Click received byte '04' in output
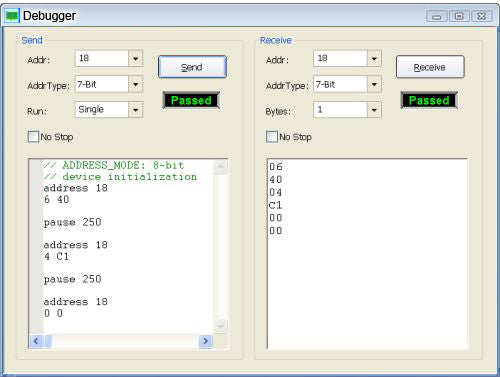The image size is (500, 377). click(x=276, y=192)
